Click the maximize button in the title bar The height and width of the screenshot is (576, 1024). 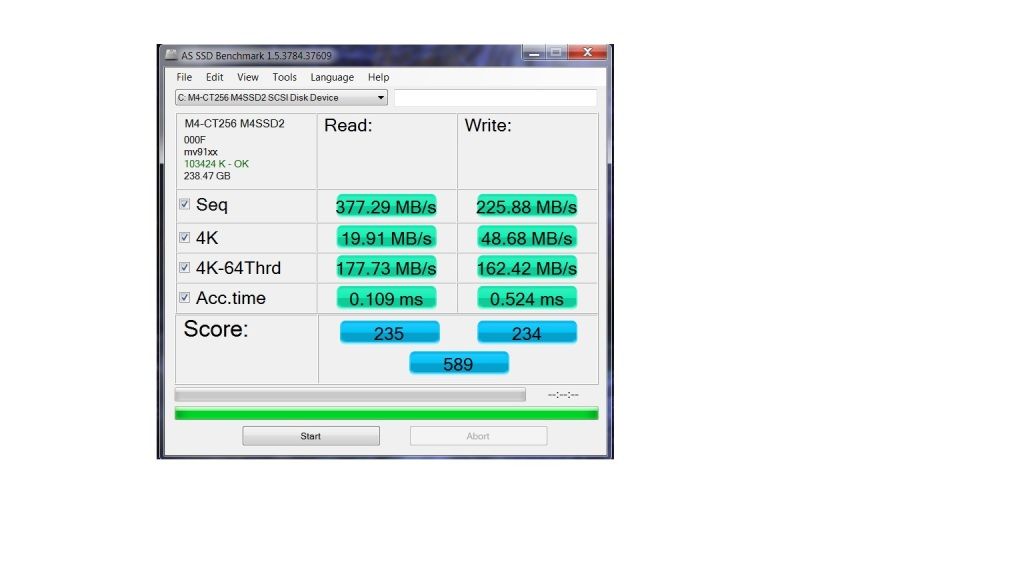coord(556,52)
